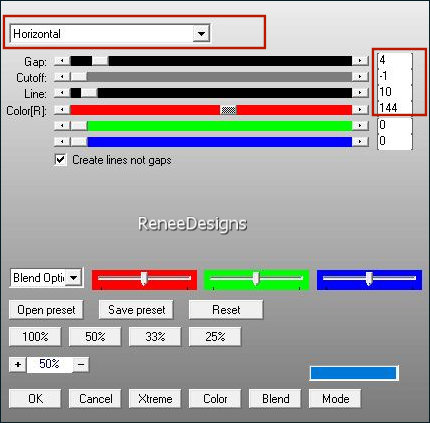
Task: Click the Open preset button
Action: click(x=46, y=310)
